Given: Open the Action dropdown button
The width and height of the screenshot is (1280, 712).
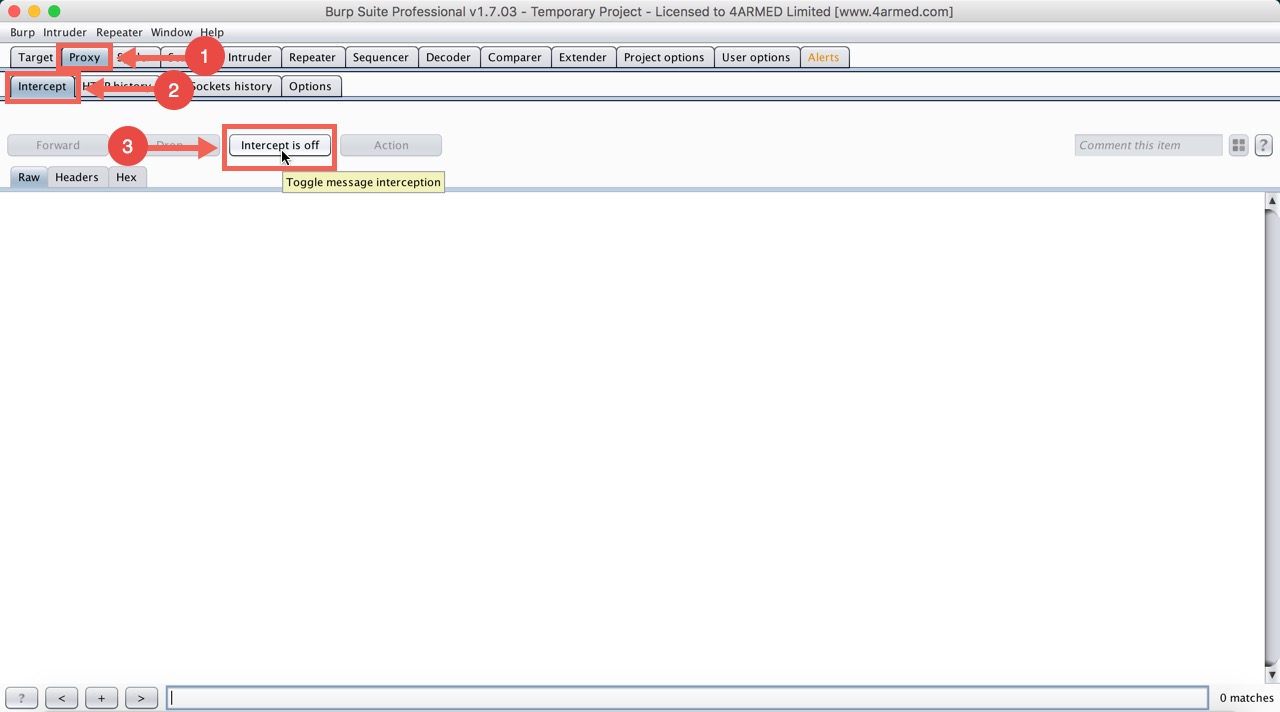Looking at the screenshot, I should coord(391,145).
